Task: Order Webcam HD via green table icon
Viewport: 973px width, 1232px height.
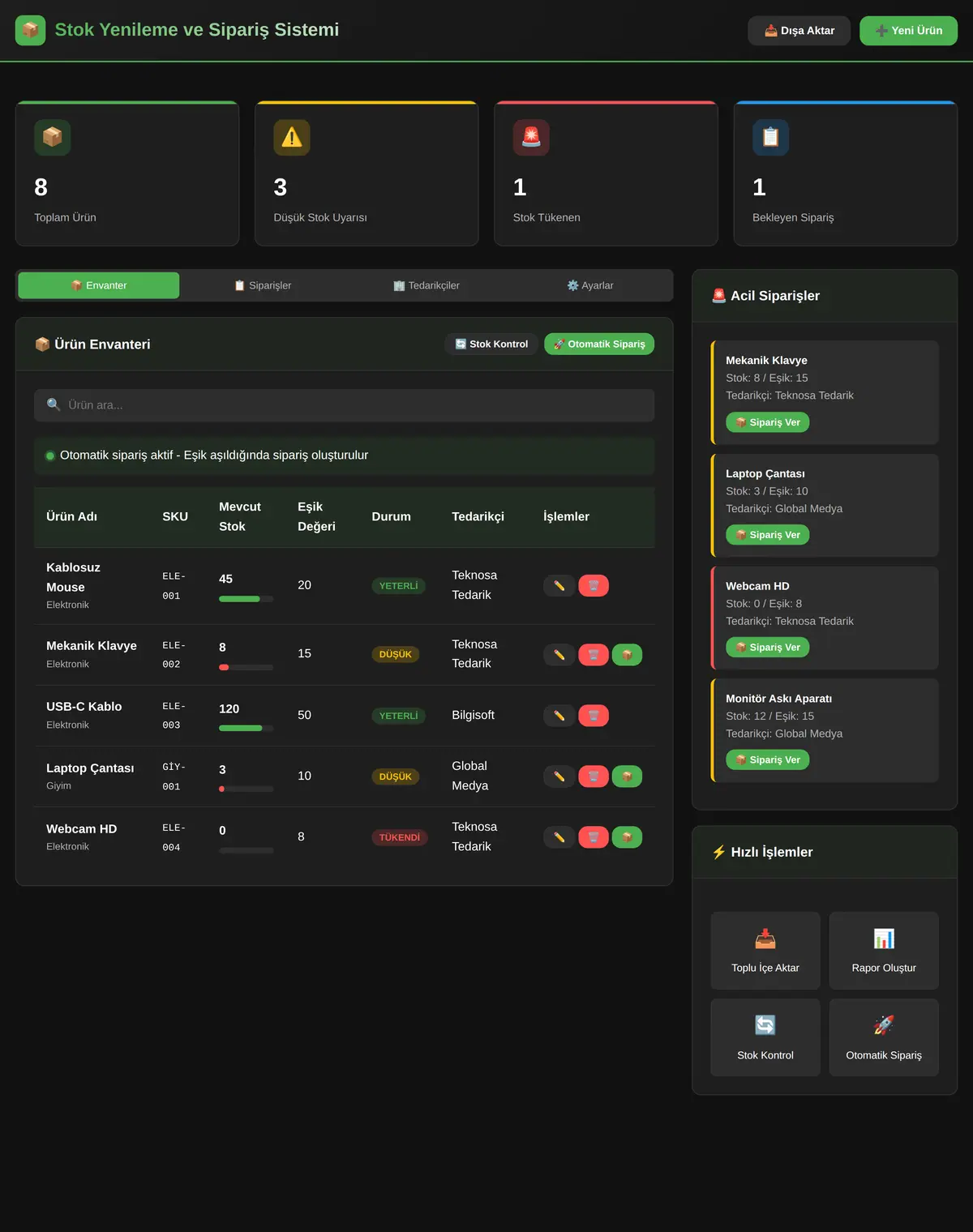Action: tap(627, 837)
